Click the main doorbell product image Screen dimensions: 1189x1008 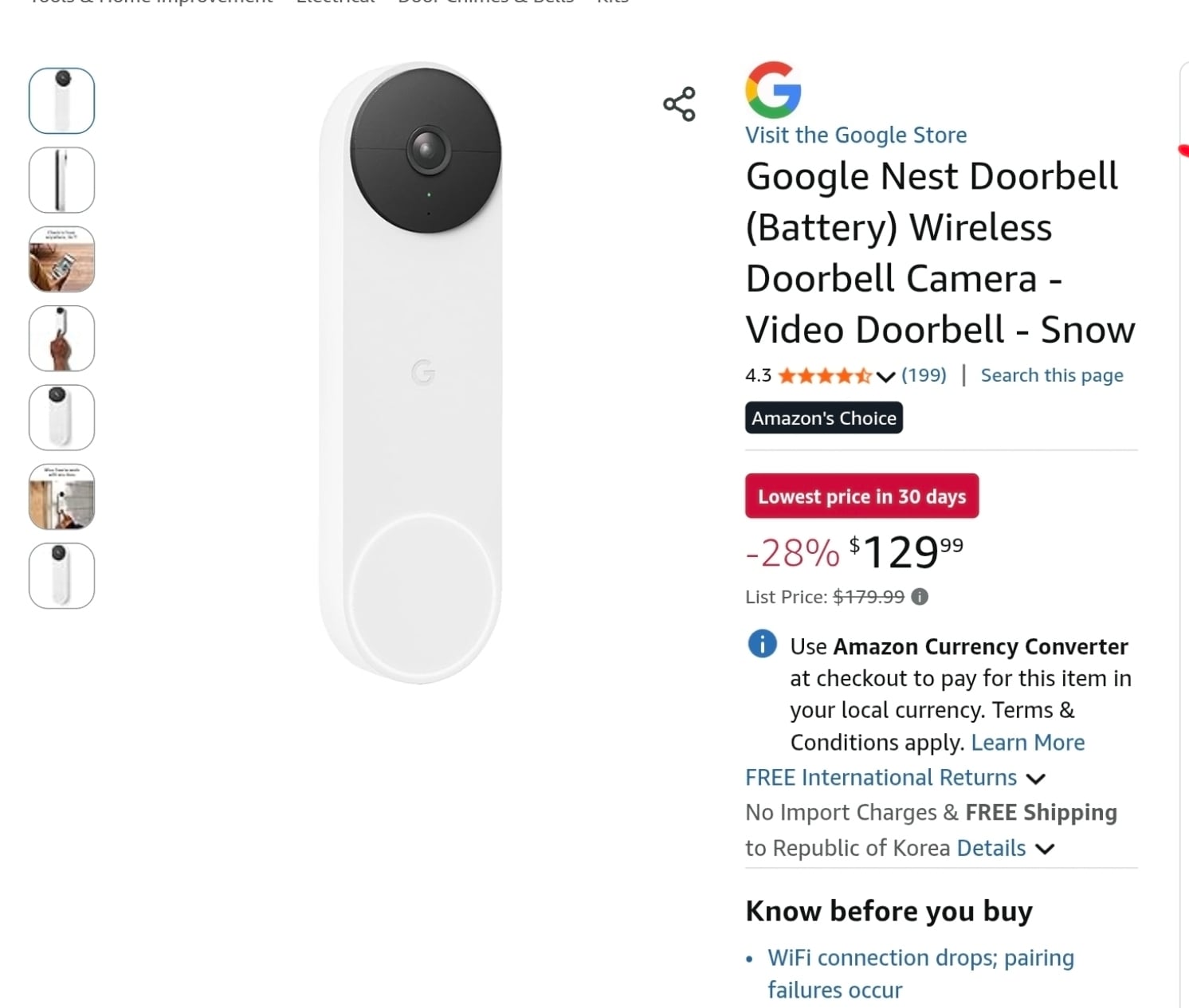point(411,372)
